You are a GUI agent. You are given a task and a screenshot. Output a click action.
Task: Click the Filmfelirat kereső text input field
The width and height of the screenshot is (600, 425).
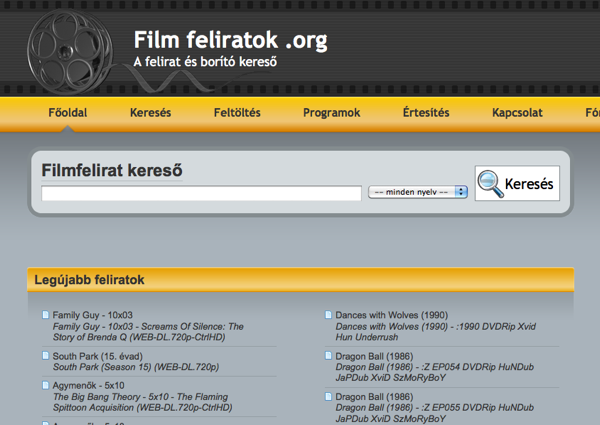[201, 193]
